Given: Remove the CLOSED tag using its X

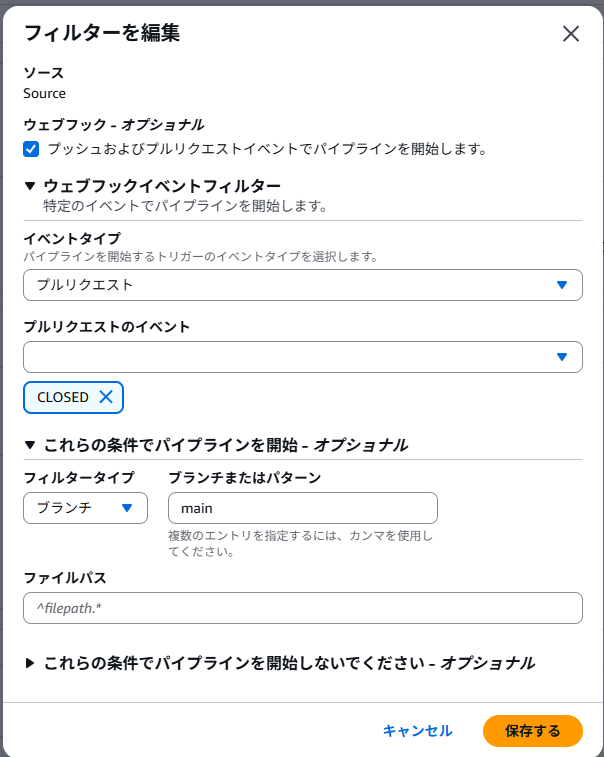Looking at the screenshot, I should point(106,397).
